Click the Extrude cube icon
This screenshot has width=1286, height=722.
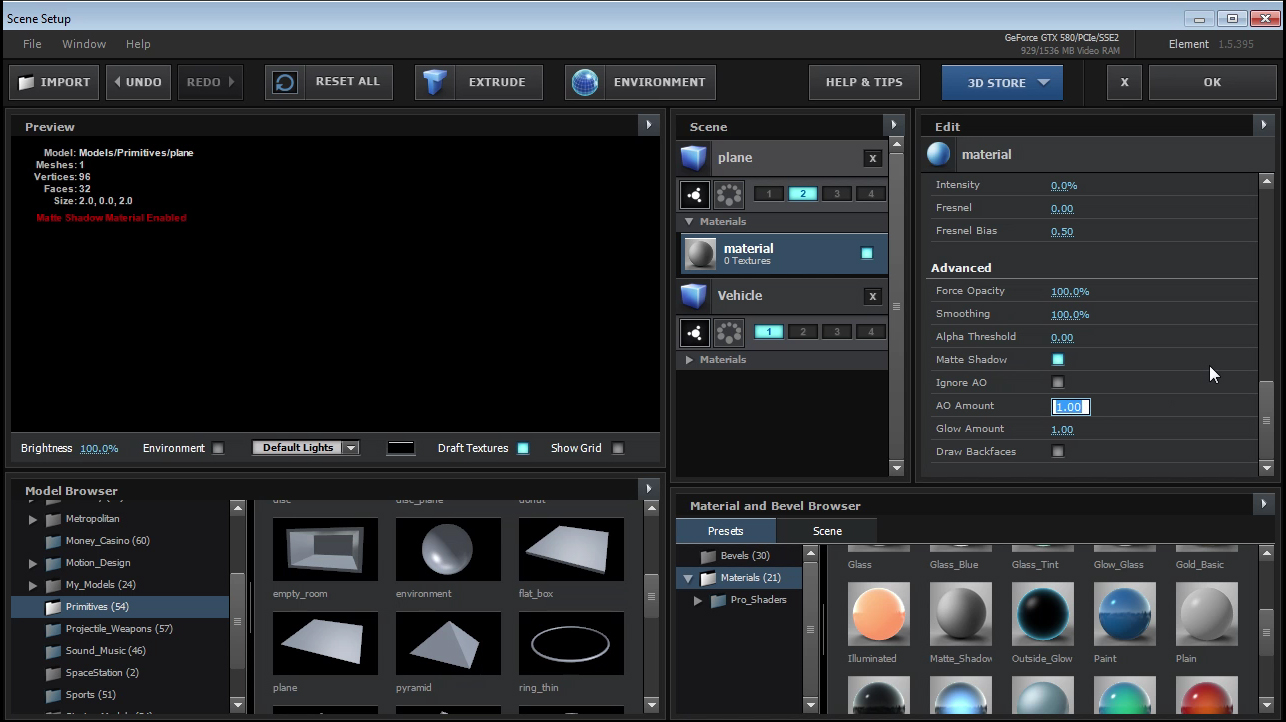435,82
